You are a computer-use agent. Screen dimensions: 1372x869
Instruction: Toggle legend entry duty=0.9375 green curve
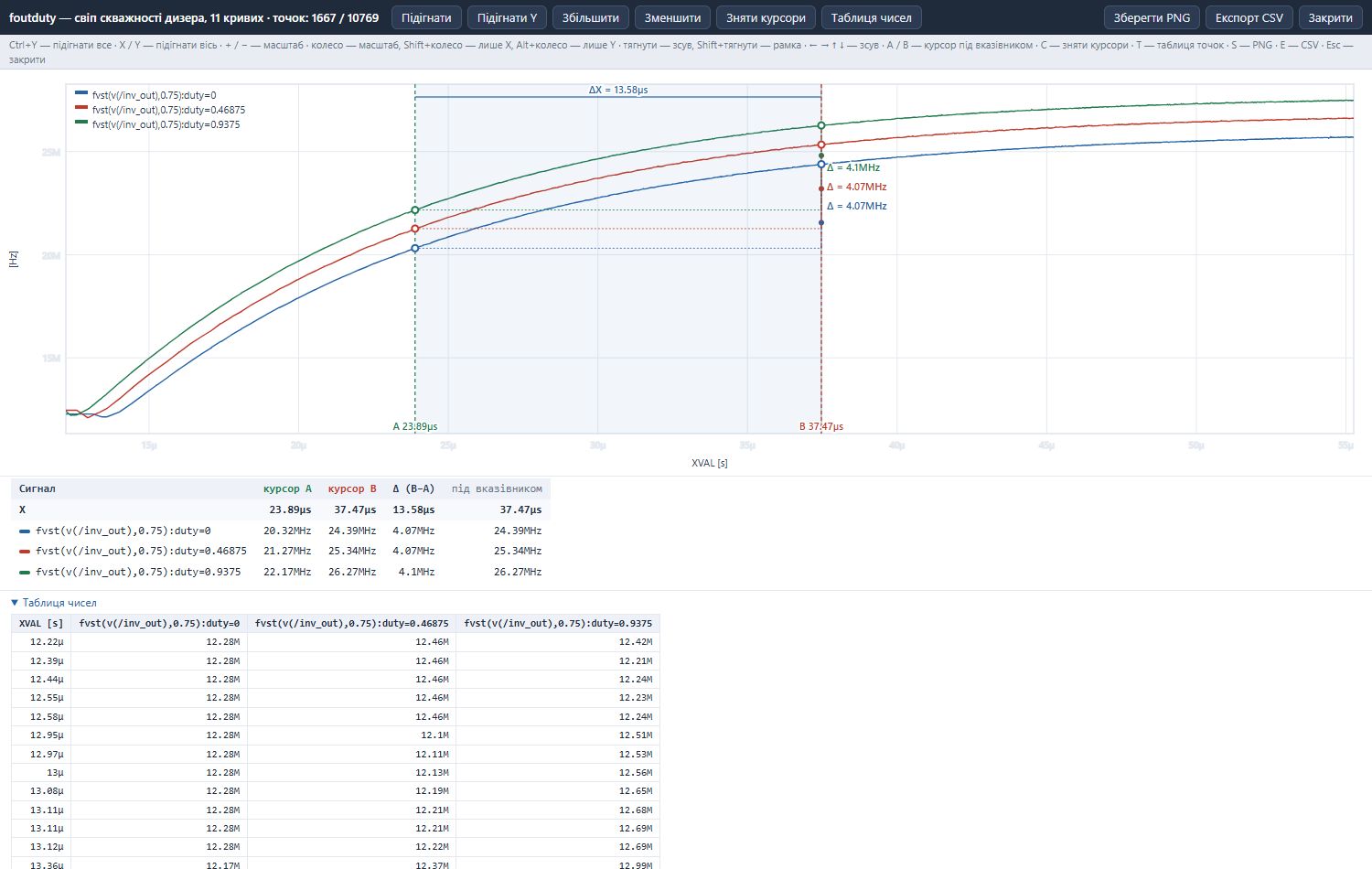coord(157,124)
